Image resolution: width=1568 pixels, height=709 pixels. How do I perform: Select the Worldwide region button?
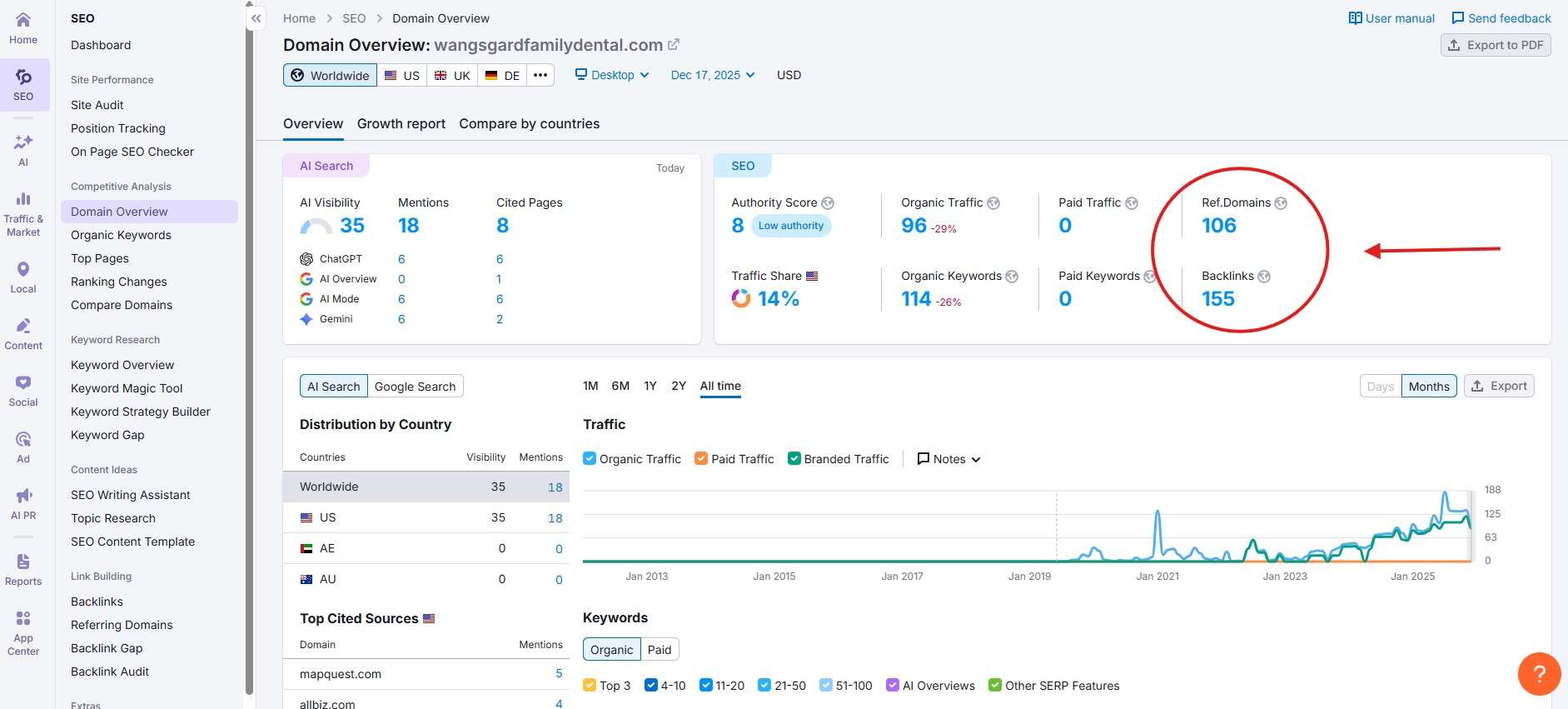(x=330, y=75)
